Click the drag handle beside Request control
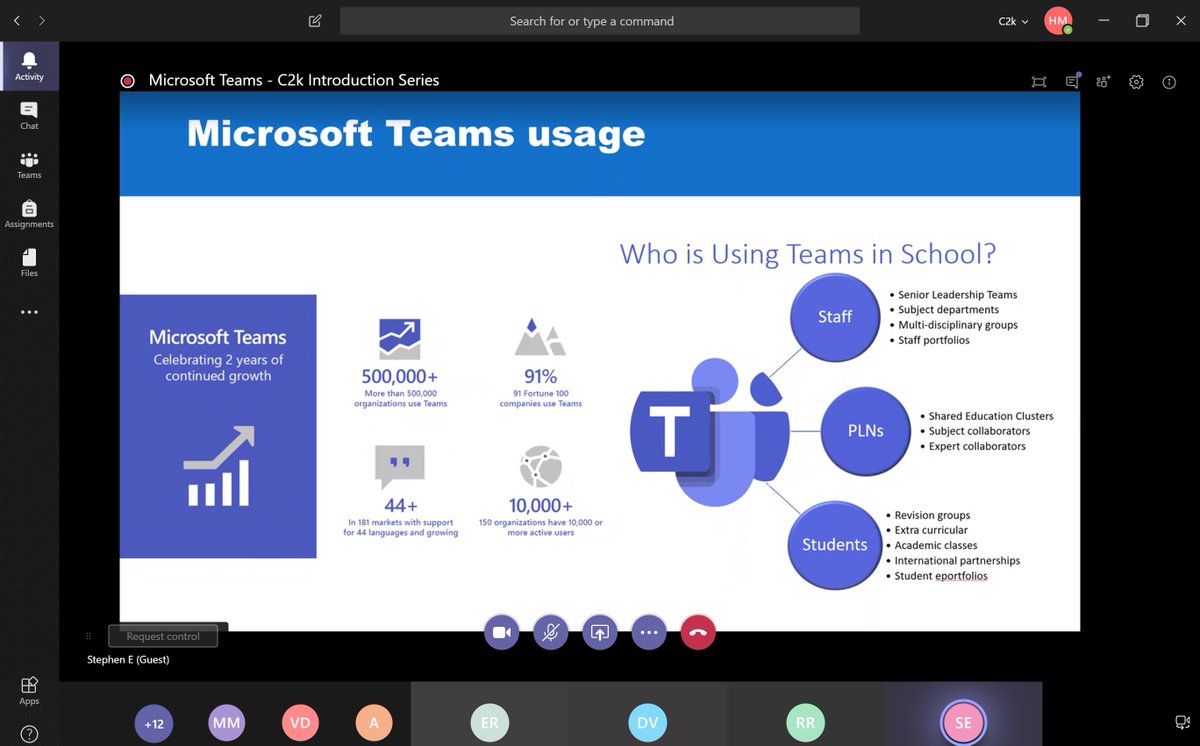This screenshot has width=1200, height=746. (89, 636)
